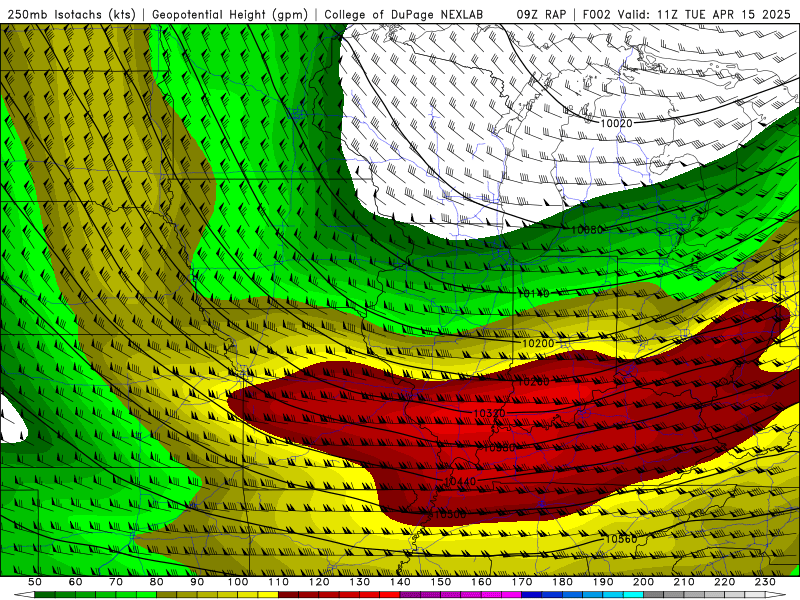Click the 50 value on the color scale
The width and height of the screenshot is (800, 600).
pos(35,582)
